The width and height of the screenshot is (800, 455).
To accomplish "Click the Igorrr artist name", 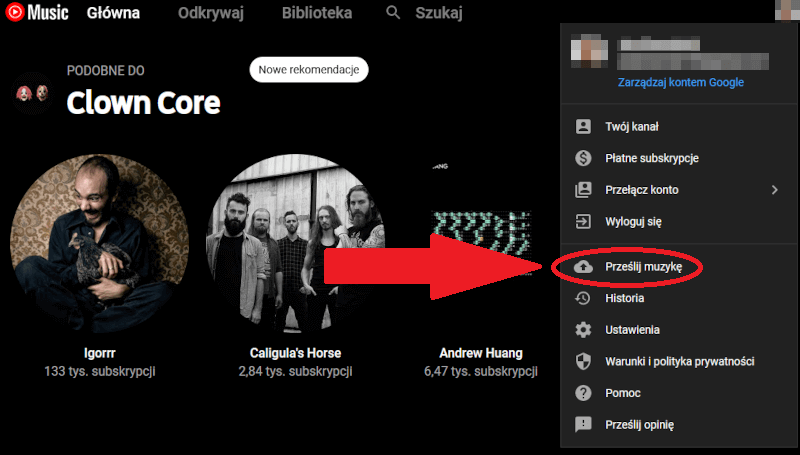I will (x=99, y=353).
